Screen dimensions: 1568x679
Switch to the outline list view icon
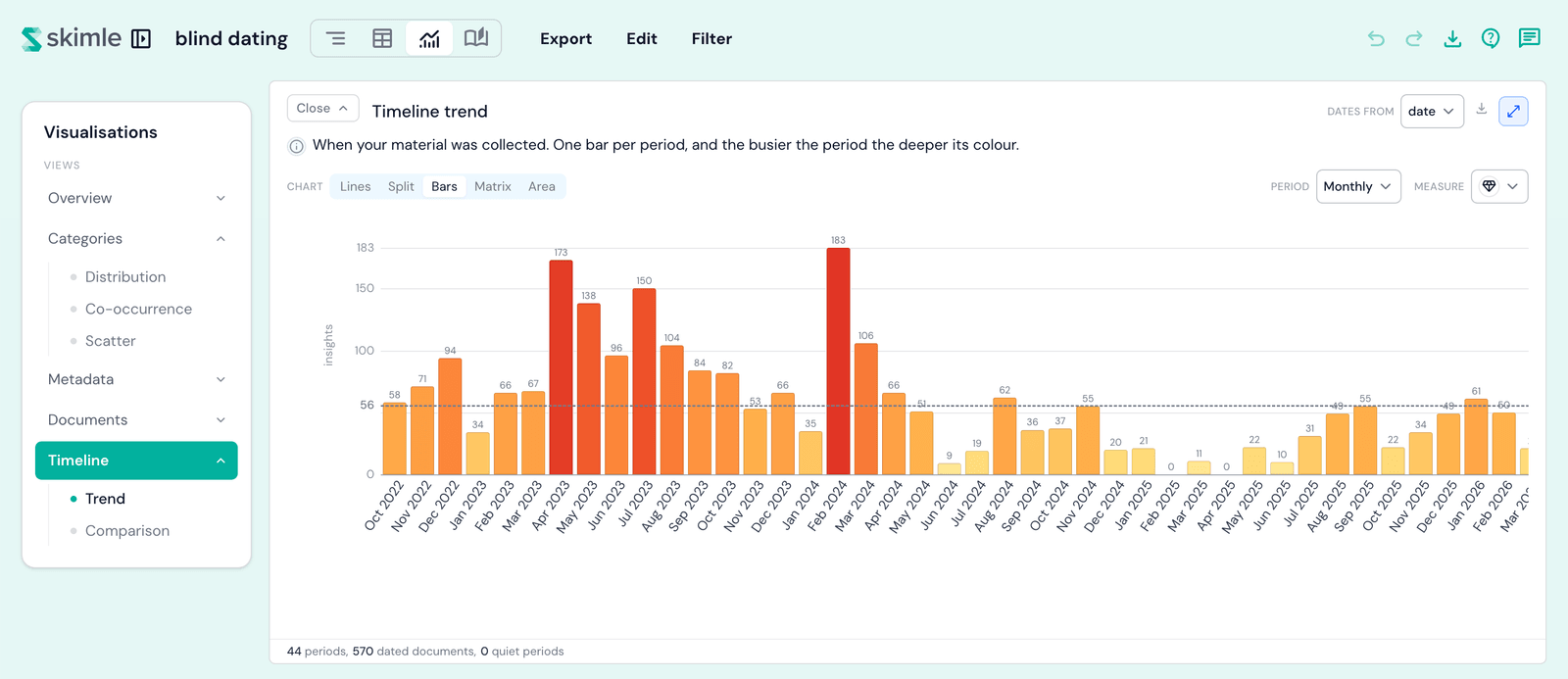click(335, 38)
